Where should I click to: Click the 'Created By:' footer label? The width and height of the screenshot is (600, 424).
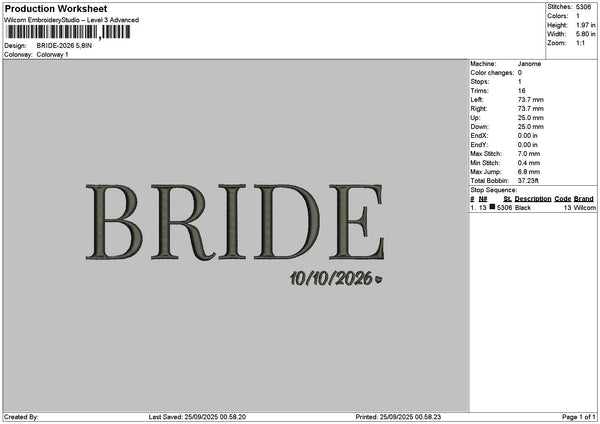click(21, 417)
